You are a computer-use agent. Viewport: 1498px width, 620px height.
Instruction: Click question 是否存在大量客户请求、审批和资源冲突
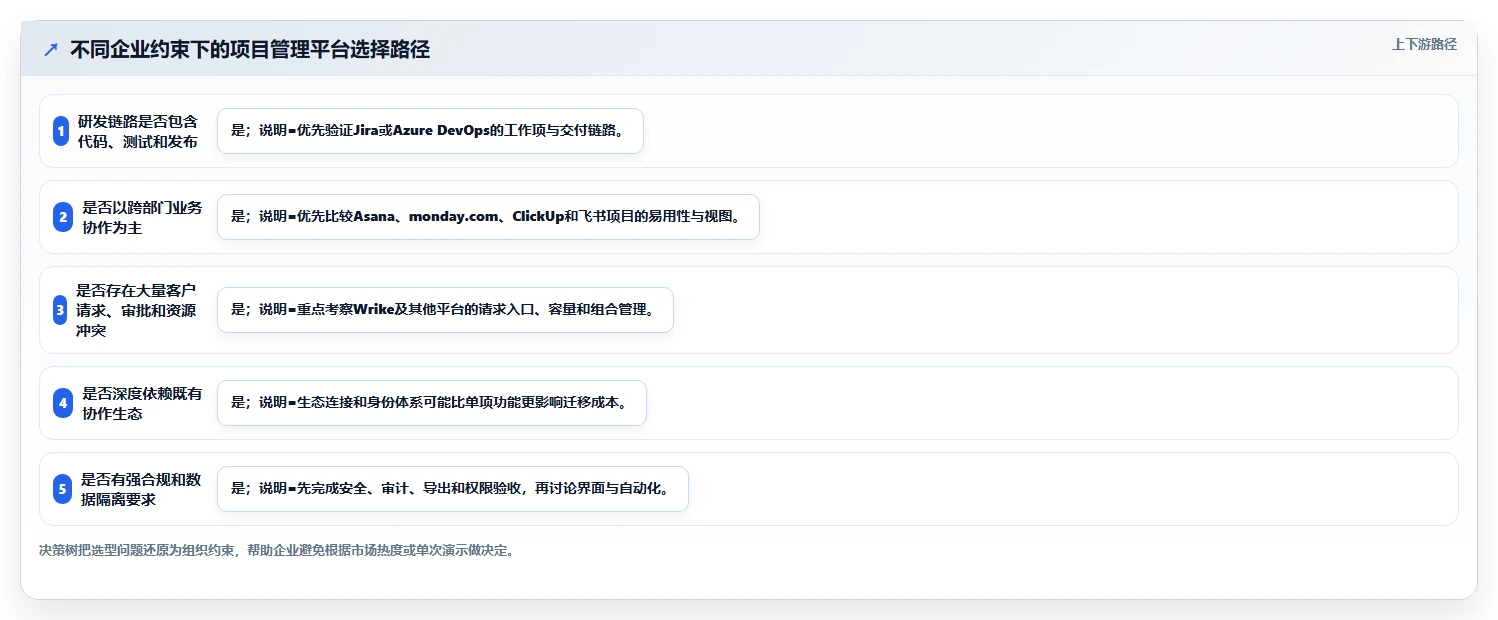[x=136, y=310]
